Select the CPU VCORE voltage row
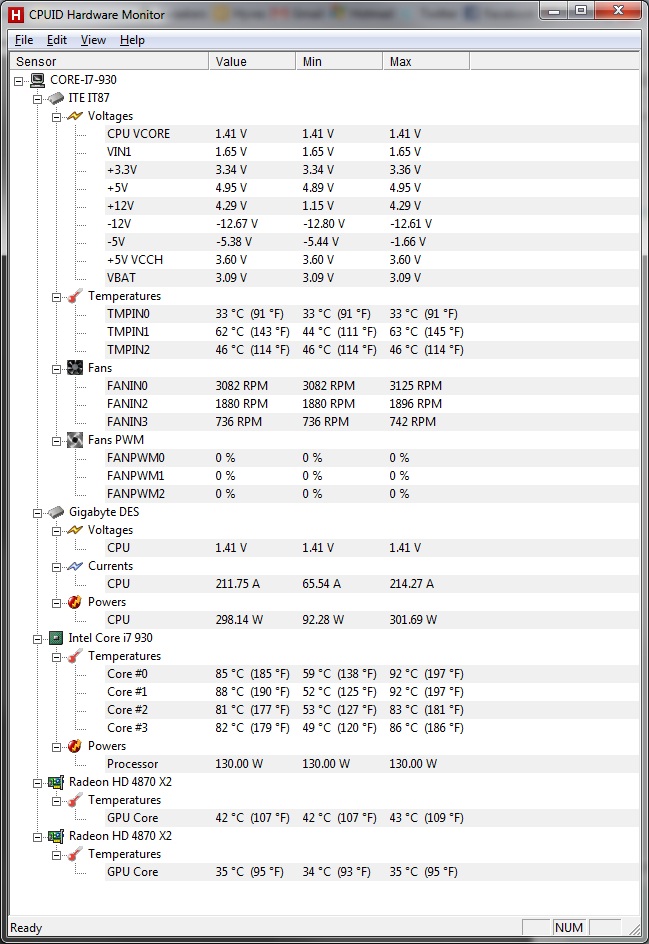 point(139,134)
